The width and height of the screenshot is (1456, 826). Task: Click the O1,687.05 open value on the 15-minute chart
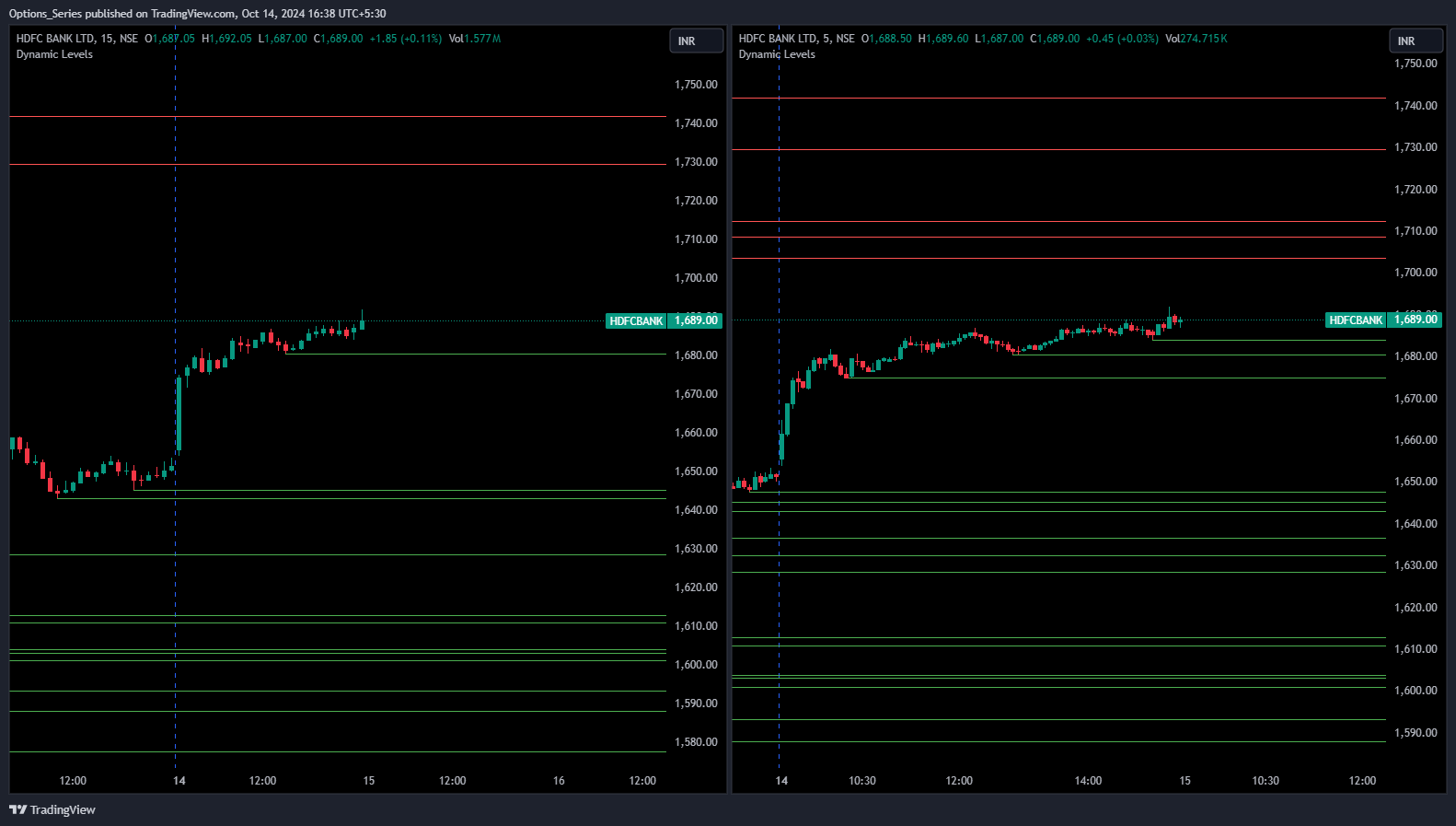pyautogui.click(x=169, y=39)
